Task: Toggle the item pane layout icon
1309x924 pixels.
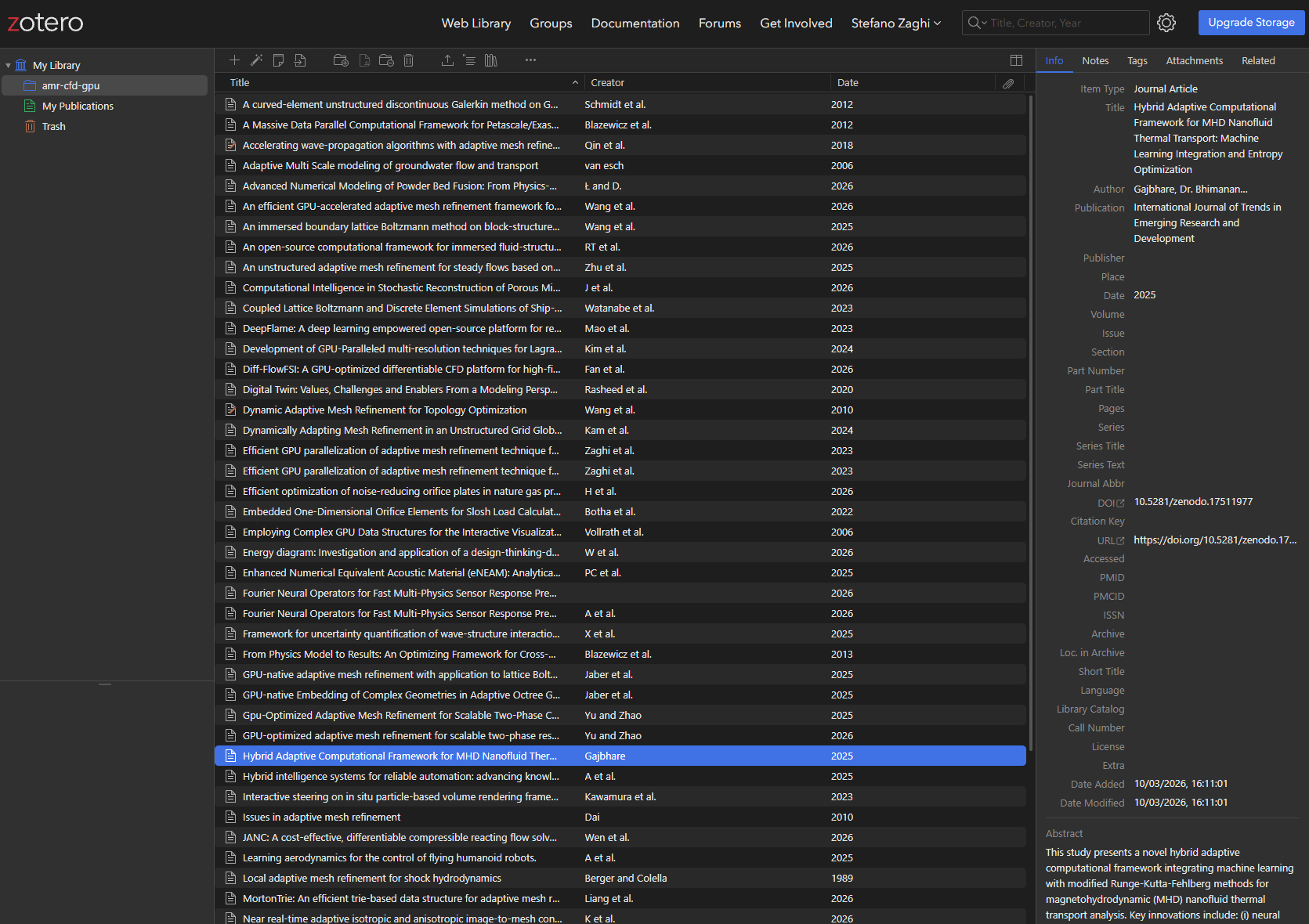Action: [1016, 60]
